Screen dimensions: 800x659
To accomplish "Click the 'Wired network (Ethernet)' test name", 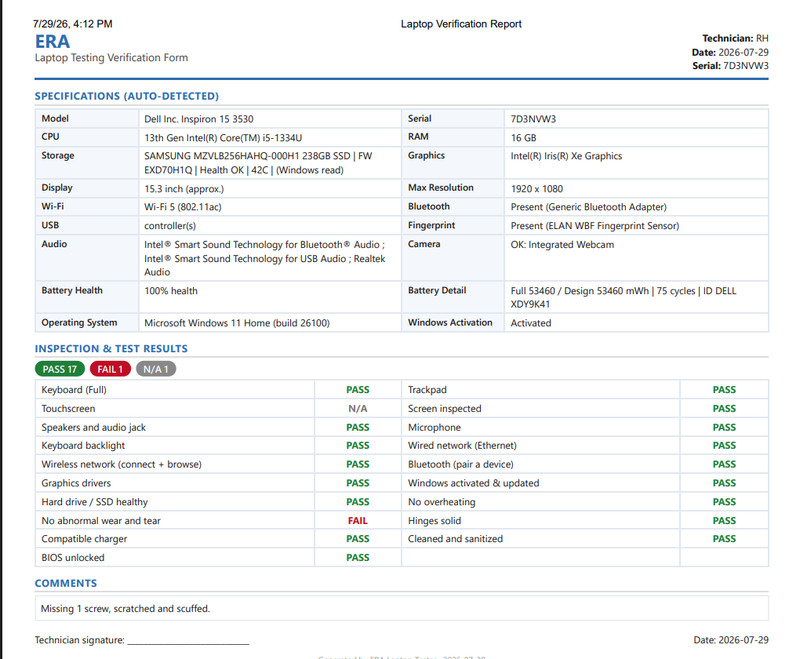I will point(462,445).
